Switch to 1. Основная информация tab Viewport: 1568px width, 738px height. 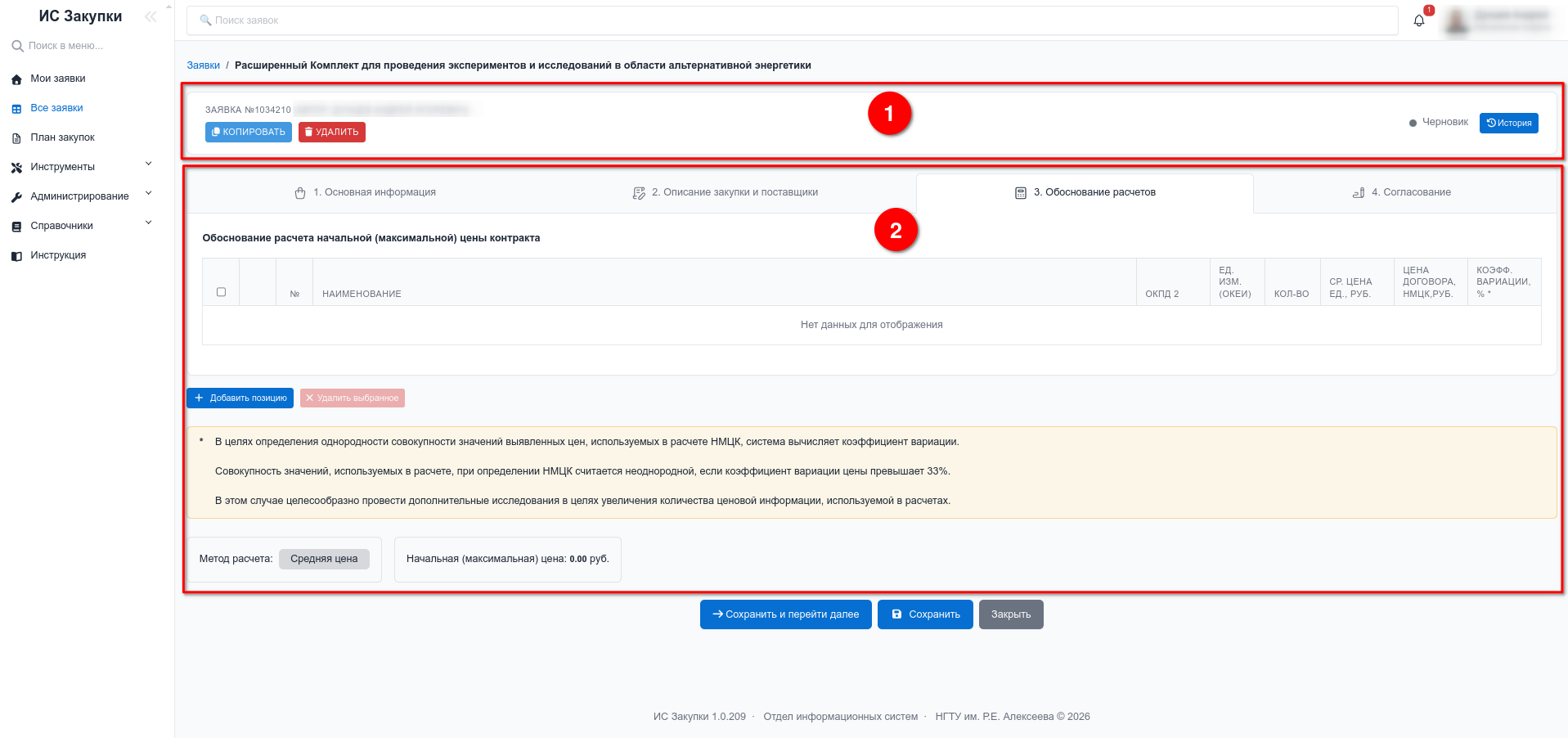(365, 192)
